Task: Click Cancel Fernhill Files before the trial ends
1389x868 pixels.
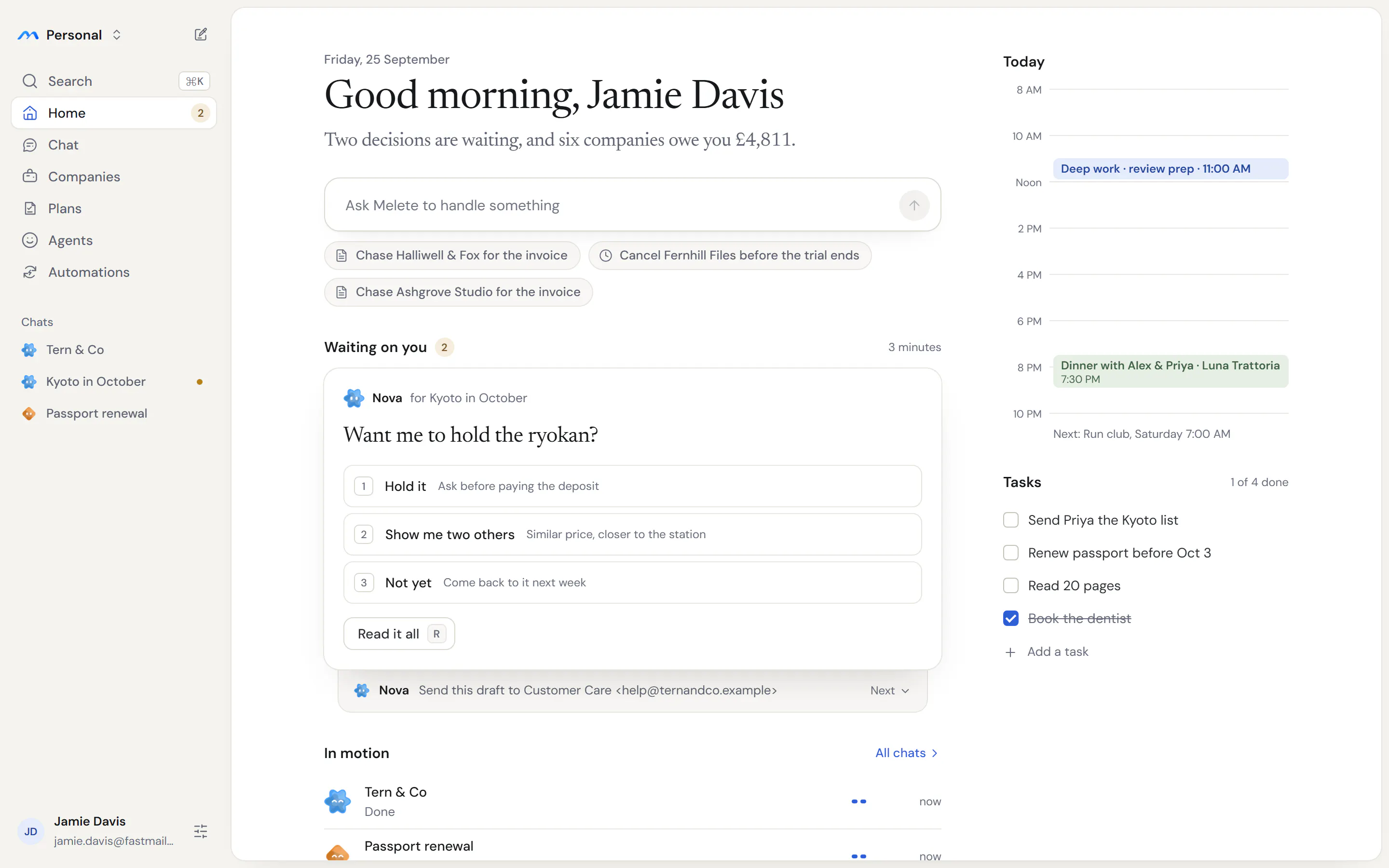Action: coord(730,256)
